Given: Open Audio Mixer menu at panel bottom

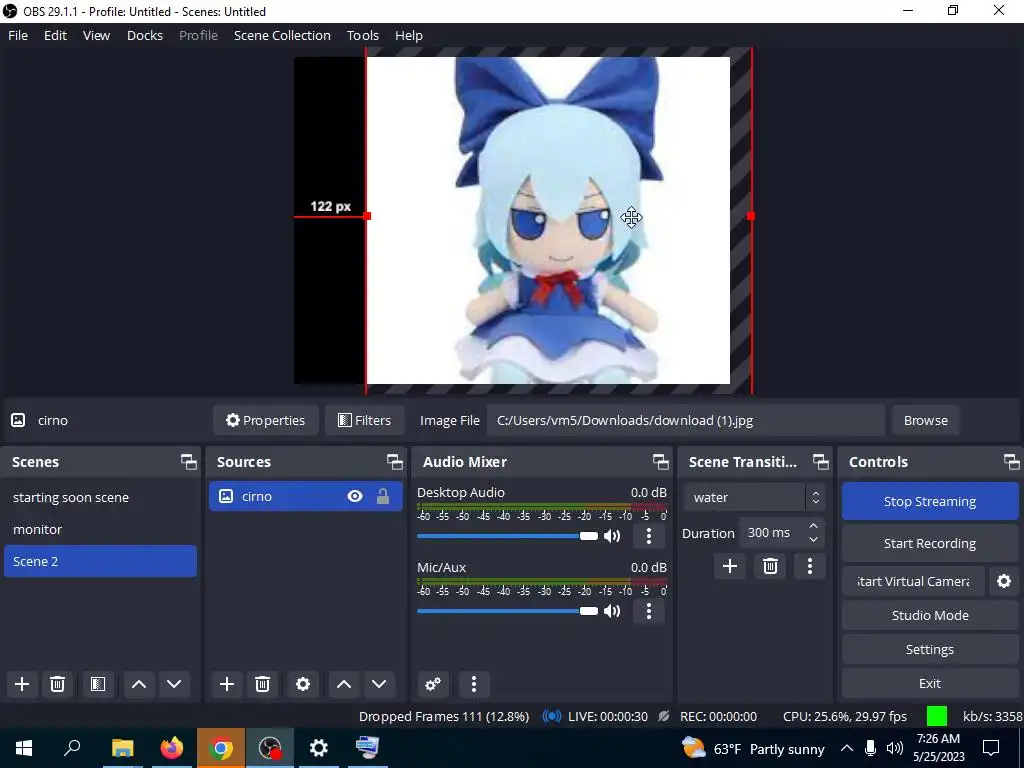Looking at the screenshot, I should coord(474,684).
